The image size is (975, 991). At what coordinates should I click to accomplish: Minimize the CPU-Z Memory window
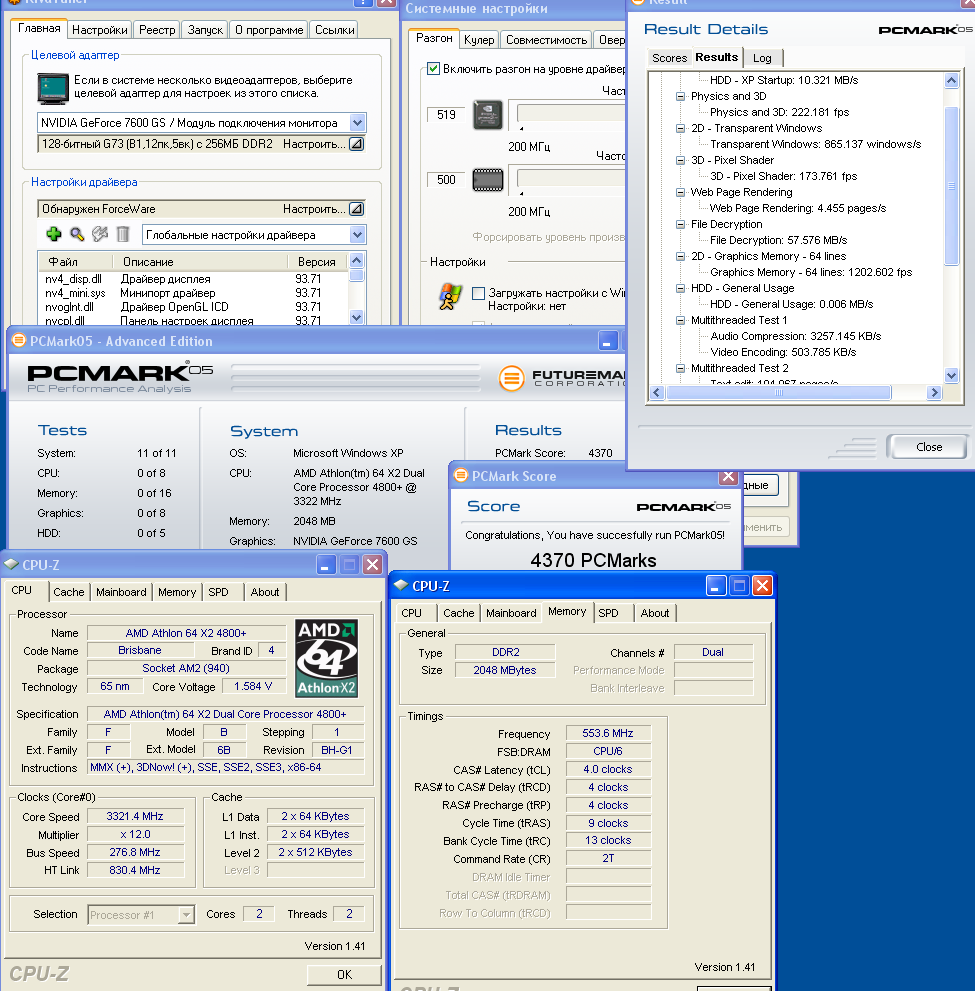pyautogui.click(x=715, y=587)
